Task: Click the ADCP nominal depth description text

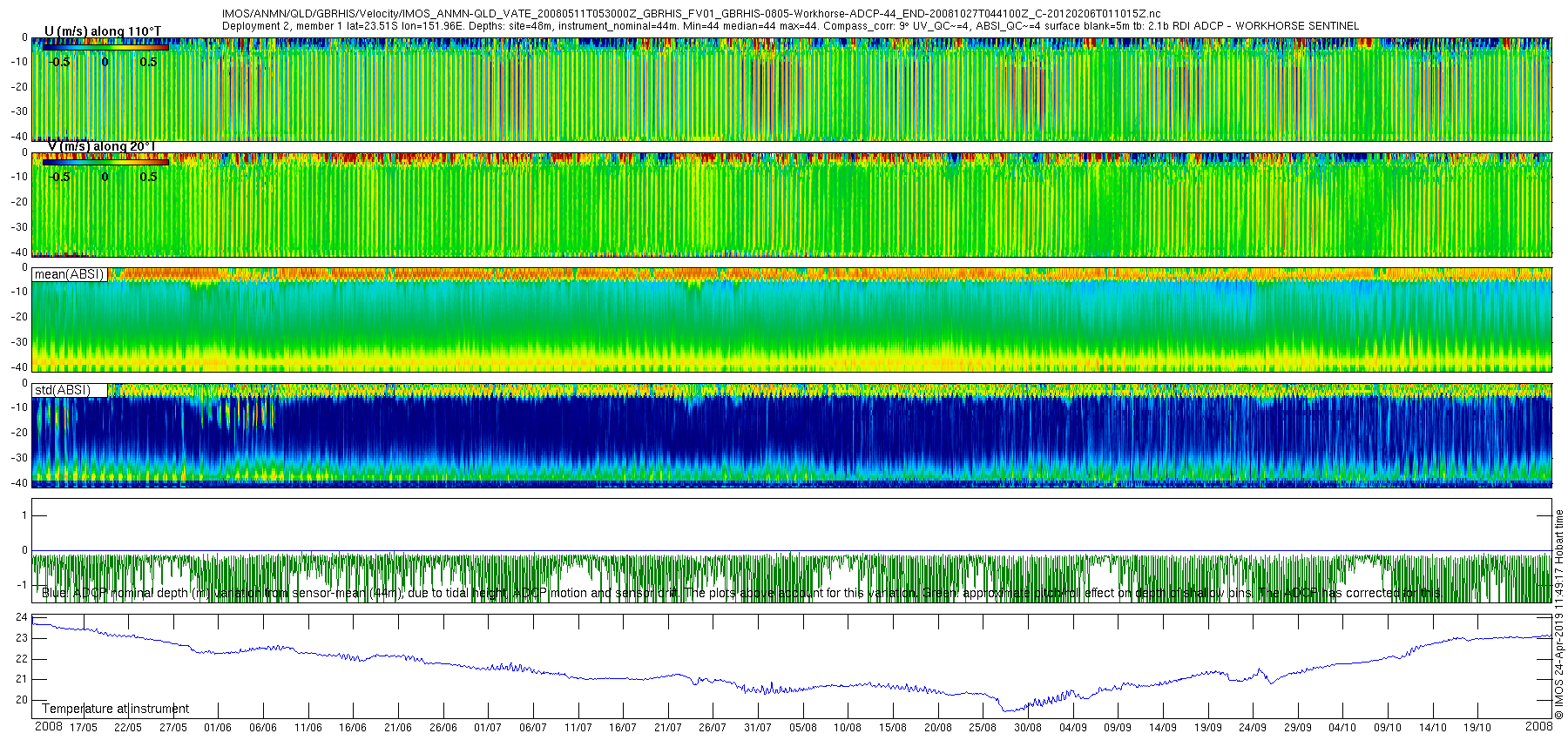Action: [x=740, y=593]
